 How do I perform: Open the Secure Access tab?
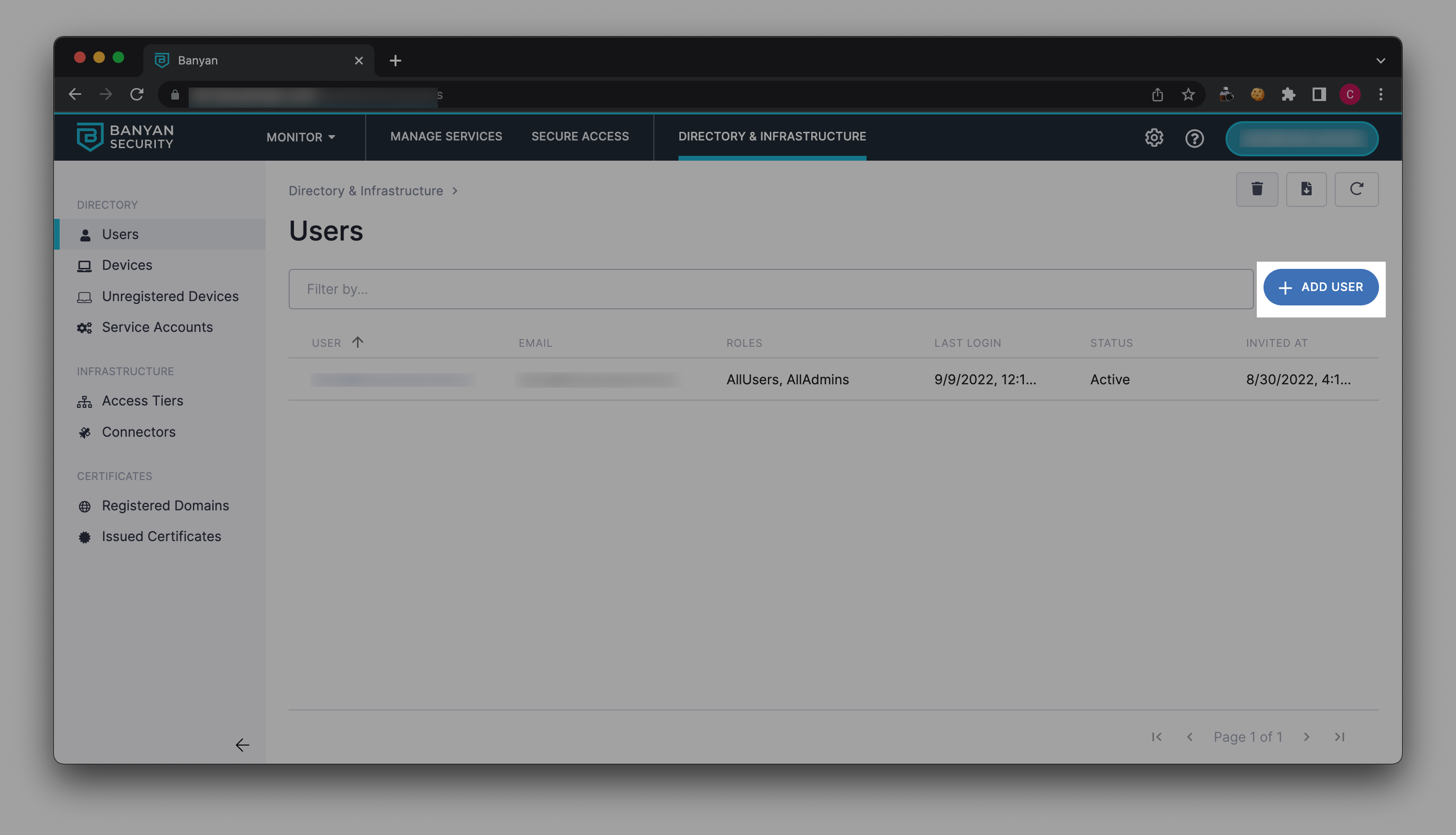pyautogui.click(x=579, y=137)
